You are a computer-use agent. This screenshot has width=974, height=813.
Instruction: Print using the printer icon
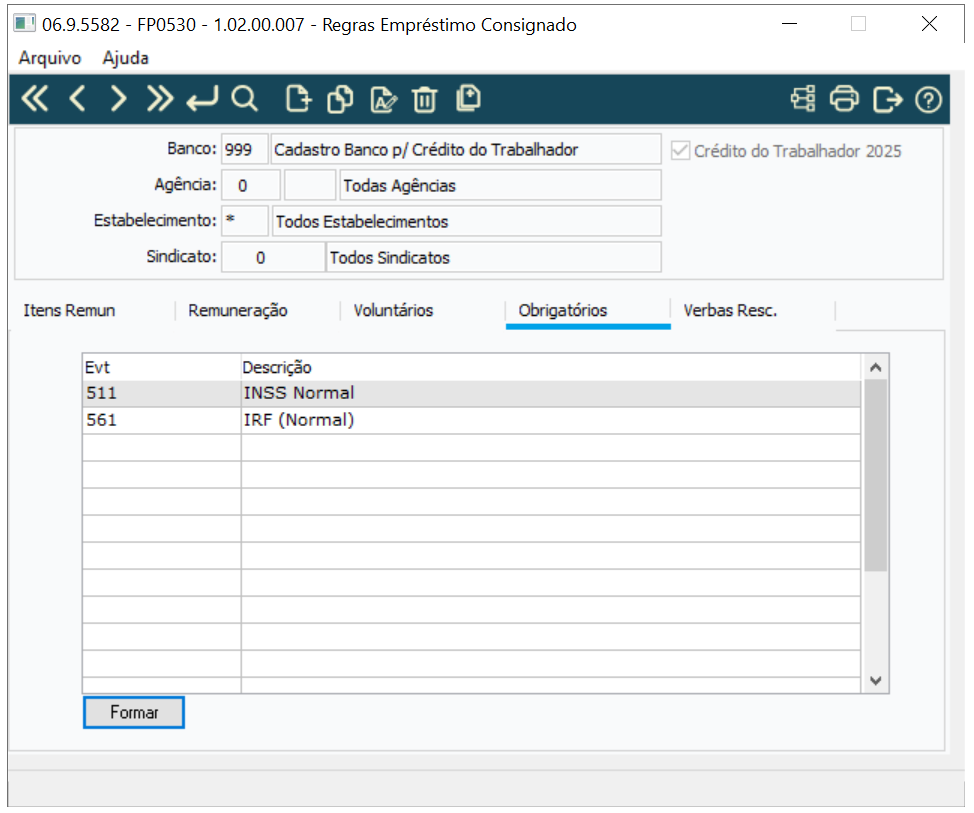[x=844, y=99]
